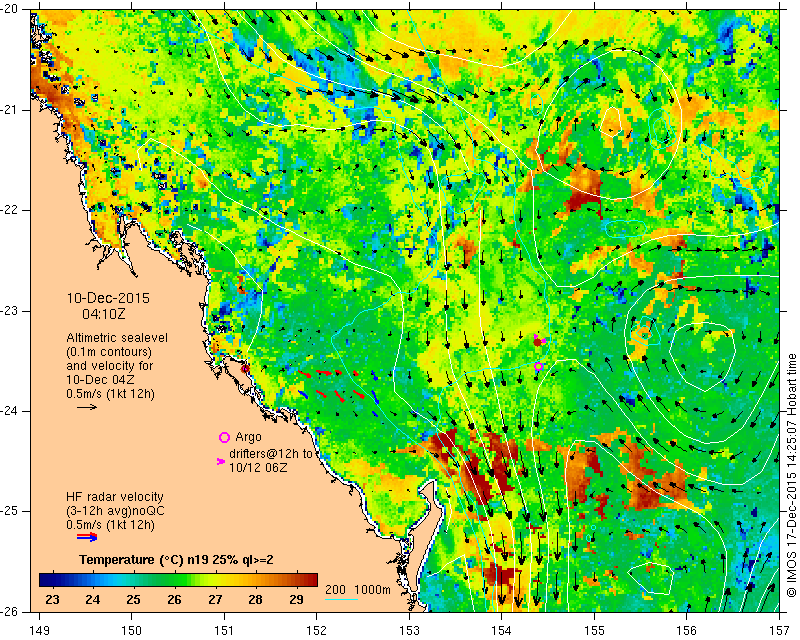Image resolution: width=800 pixels, height=640 pixels.
Task: Click the black altimetric velocity legend arrow
Action: tap(87, 407)
